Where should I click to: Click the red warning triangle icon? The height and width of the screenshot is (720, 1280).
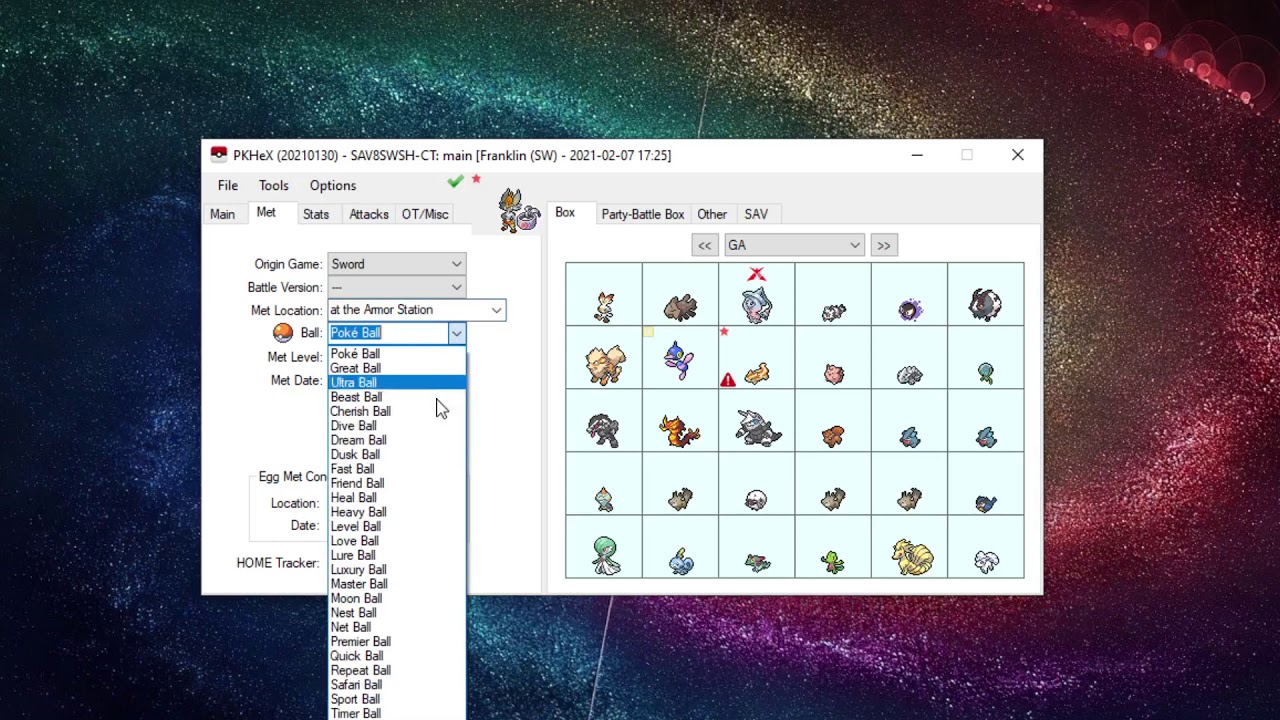(x=727, y=380)
